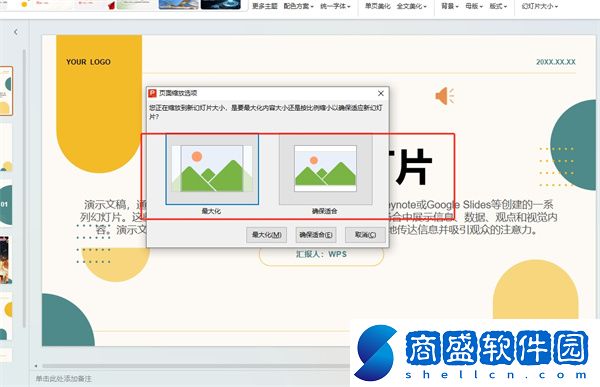Open the 背景 dropdown

click(x=450, y=6)
